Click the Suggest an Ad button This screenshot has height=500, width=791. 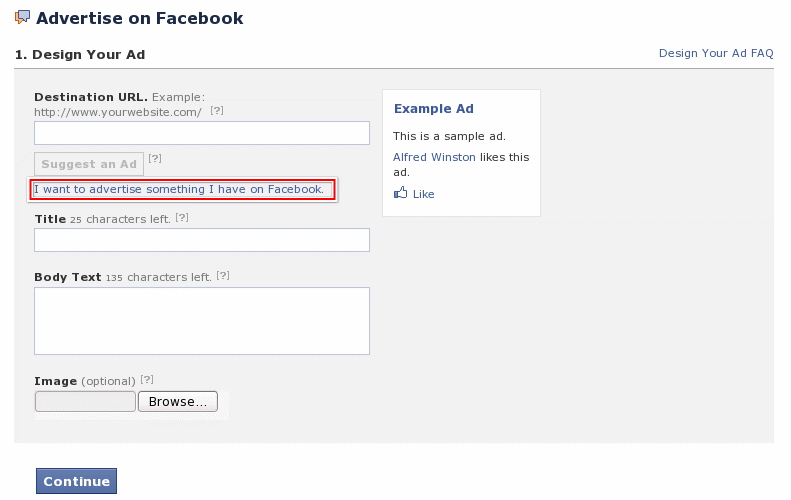click(x=89, y=164)
